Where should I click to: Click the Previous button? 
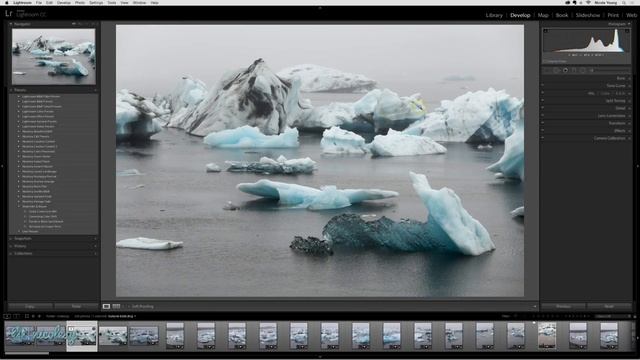tap(563, 306)
